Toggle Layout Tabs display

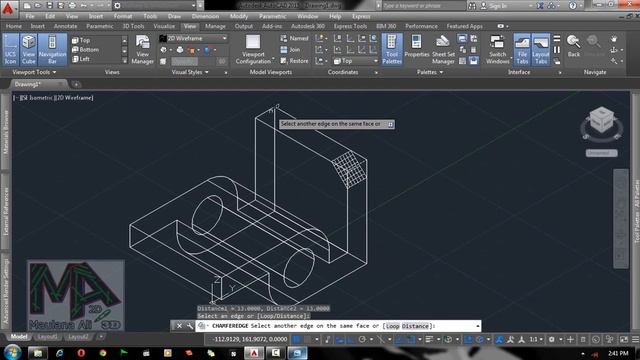(x=540, y=49)
